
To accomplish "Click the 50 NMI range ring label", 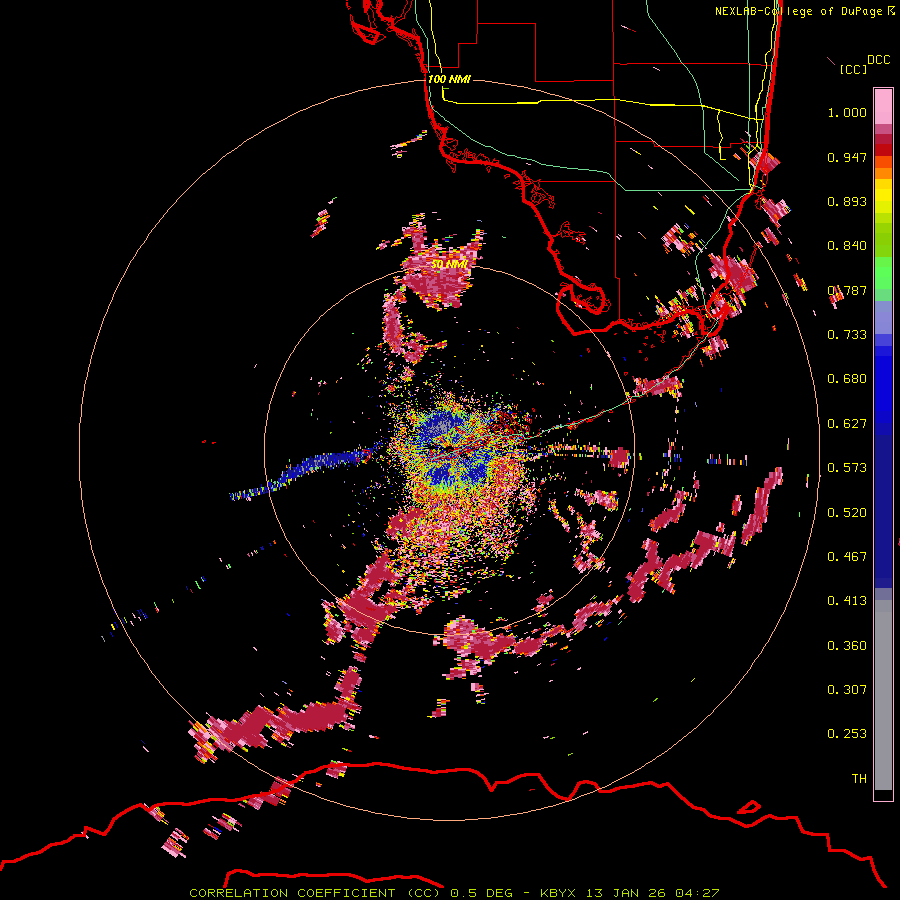I will point(449,264).
